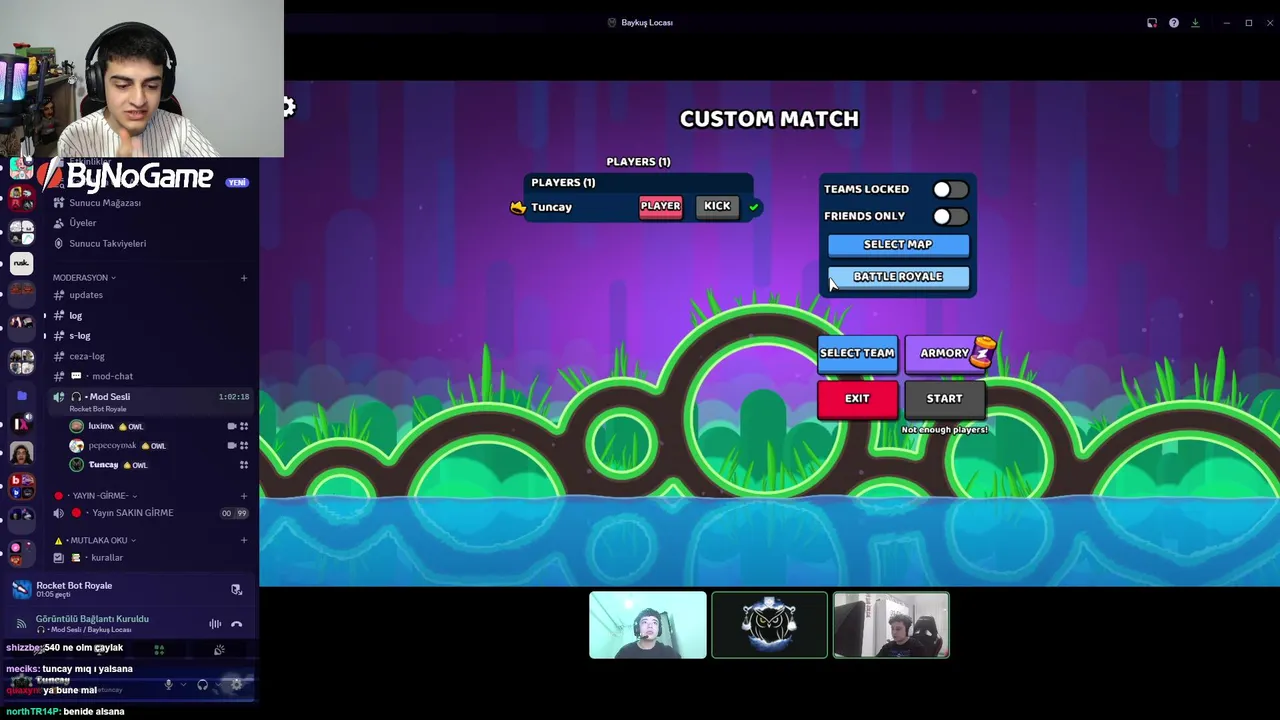The width and height of the screenshot is (1280, 720).
Task: Click the Select Team button
Action: click(857, 354)
